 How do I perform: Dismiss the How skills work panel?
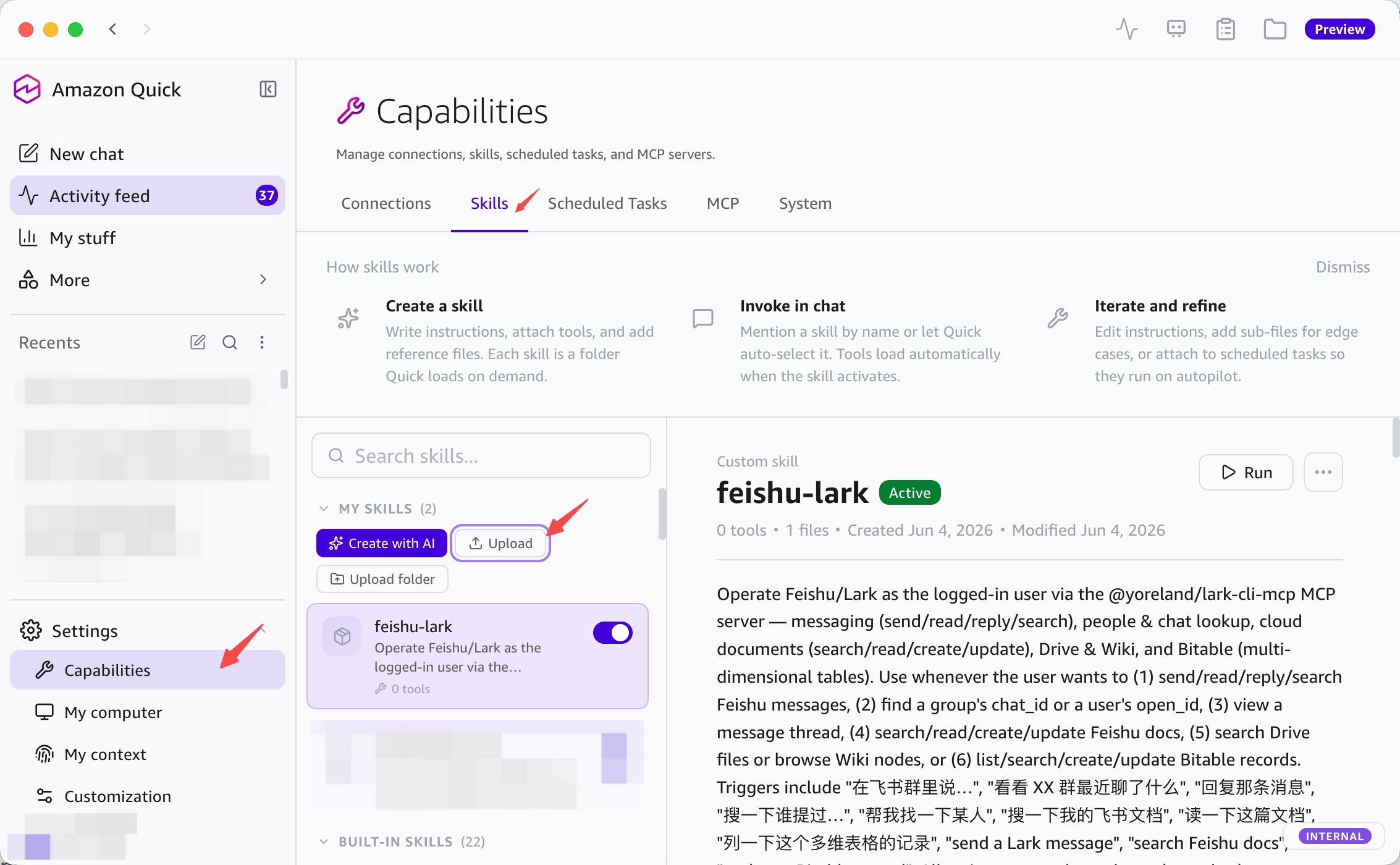[x=1343, y=267]
